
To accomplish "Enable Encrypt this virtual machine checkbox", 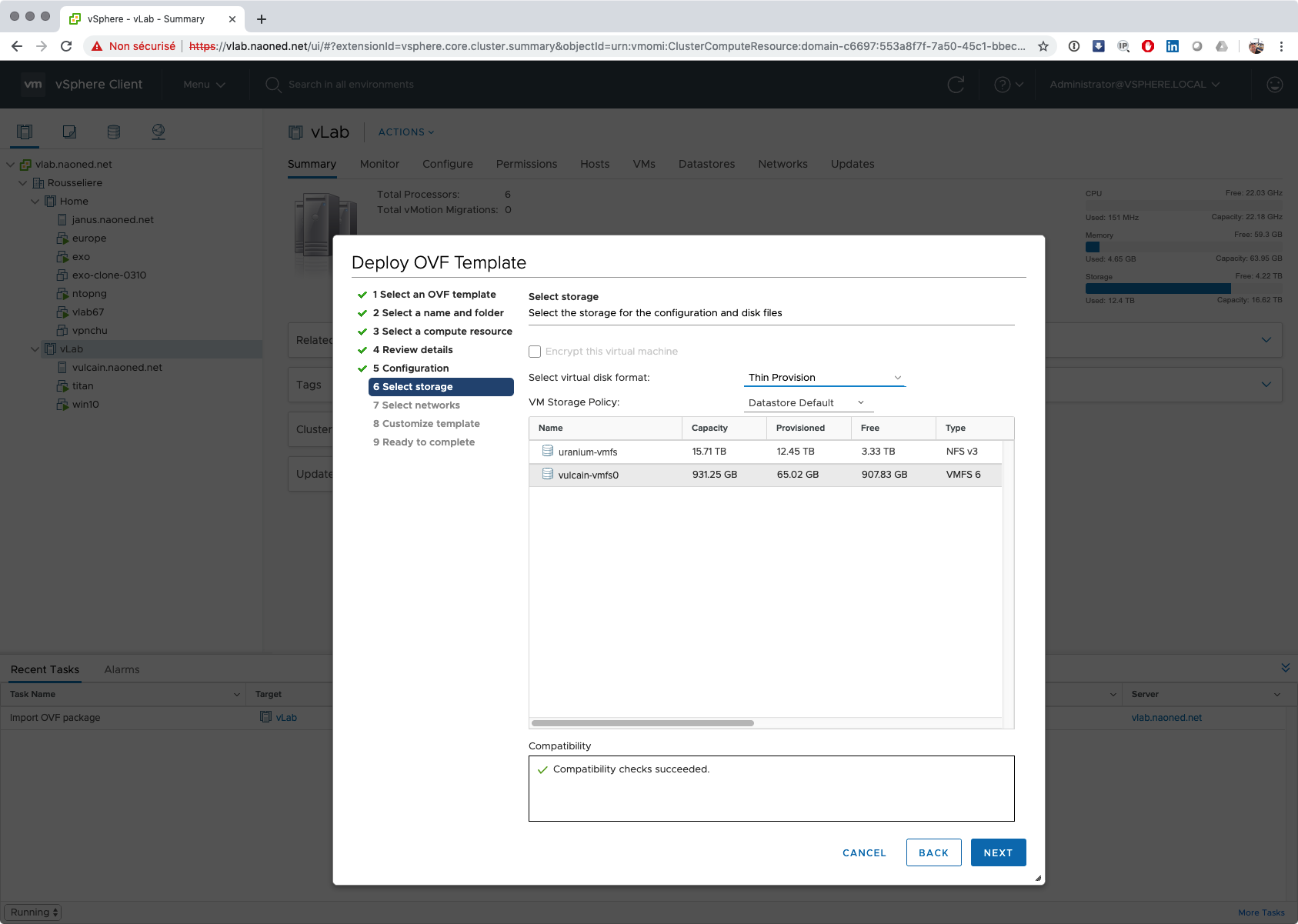I will (x=535, y=352).
